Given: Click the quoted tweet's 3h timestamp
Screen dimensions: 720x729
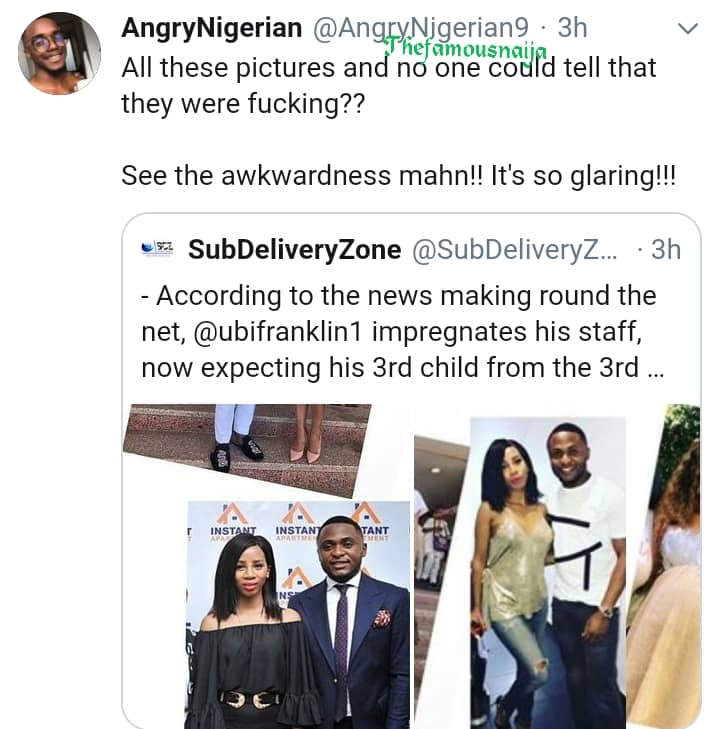Looking at the screenshot, I should (x=665, y=249).
